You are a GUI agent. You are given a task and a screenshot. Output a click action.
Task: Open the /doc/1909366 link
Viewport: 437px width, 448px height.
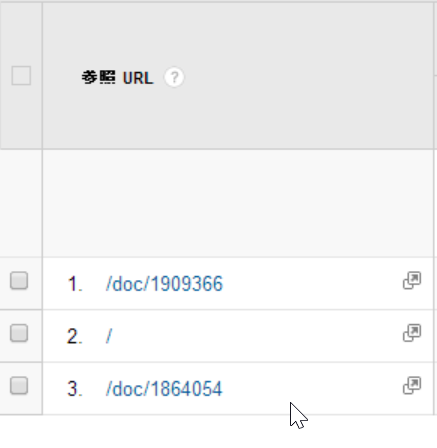coord(164,284)
